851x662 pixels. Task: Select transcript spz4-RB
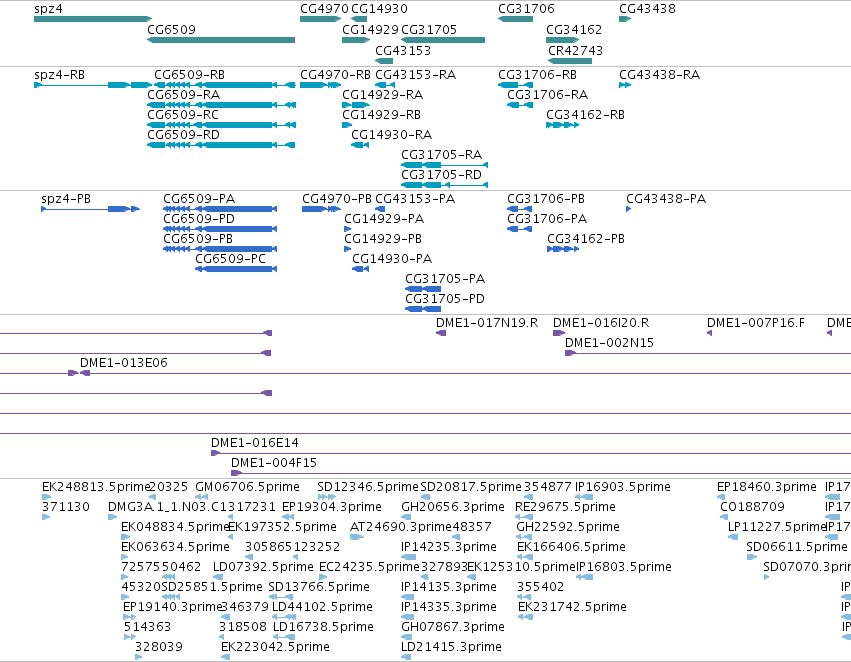coord(93,85)
